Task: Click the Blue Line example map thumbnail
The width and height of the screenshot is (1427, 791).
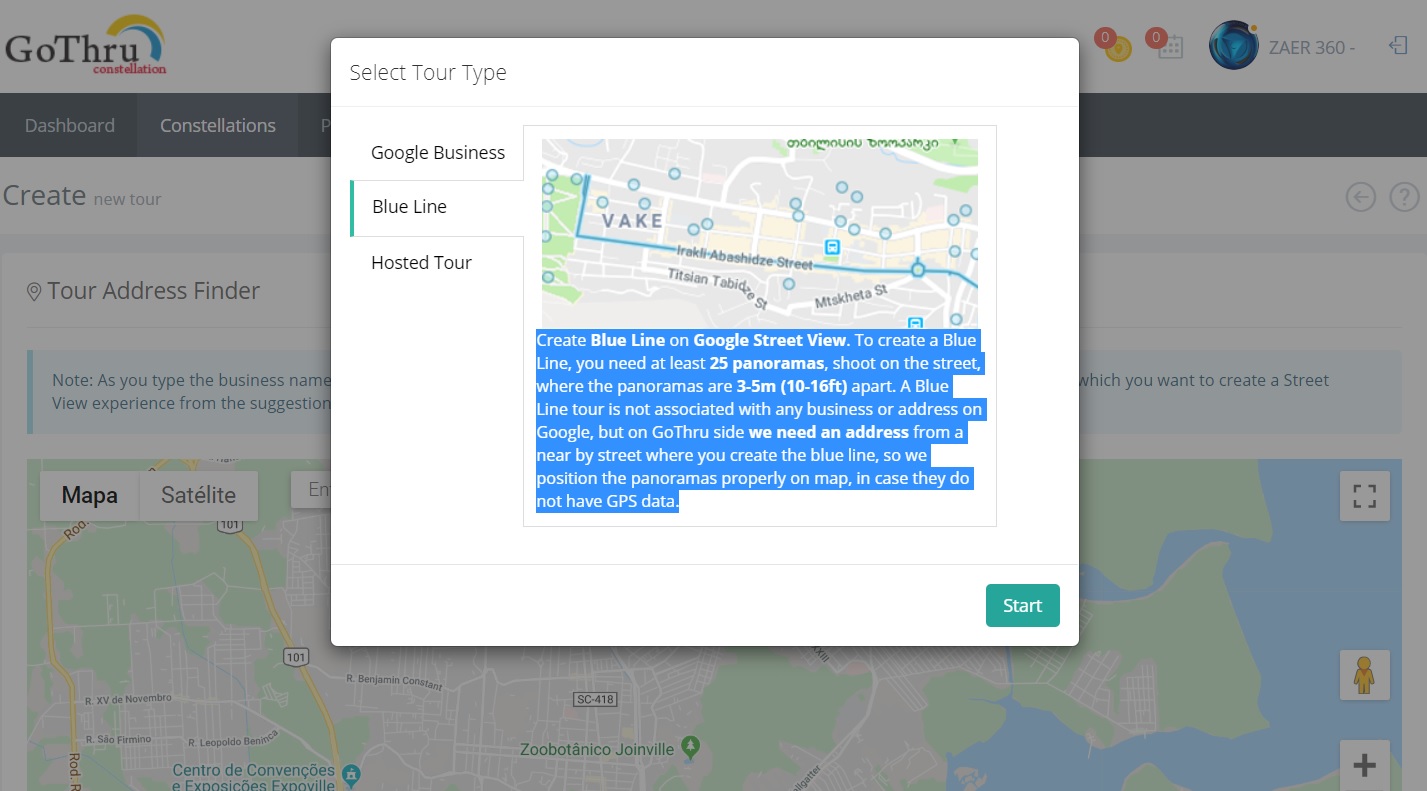Action: (x=760, y=232)
